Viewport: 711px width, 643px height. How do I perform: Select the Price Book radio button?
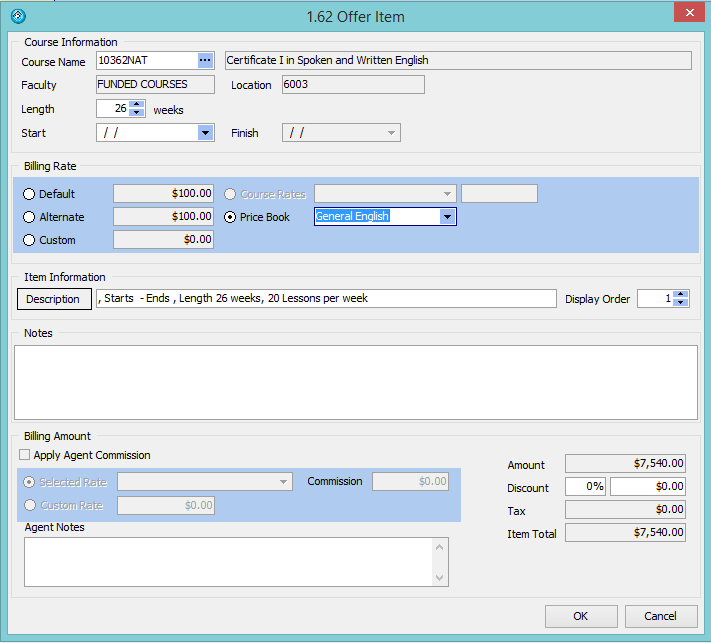231,217
